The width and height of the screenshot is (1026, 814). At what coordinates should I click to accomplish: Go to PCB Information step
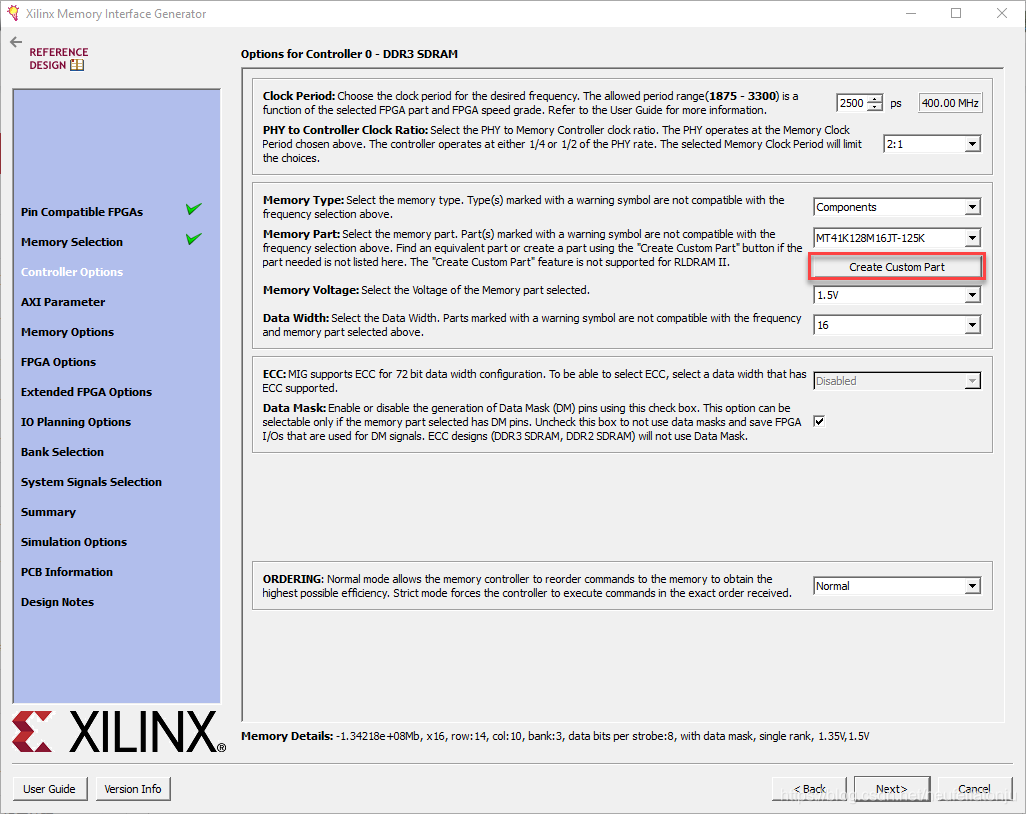pos(67,572)
